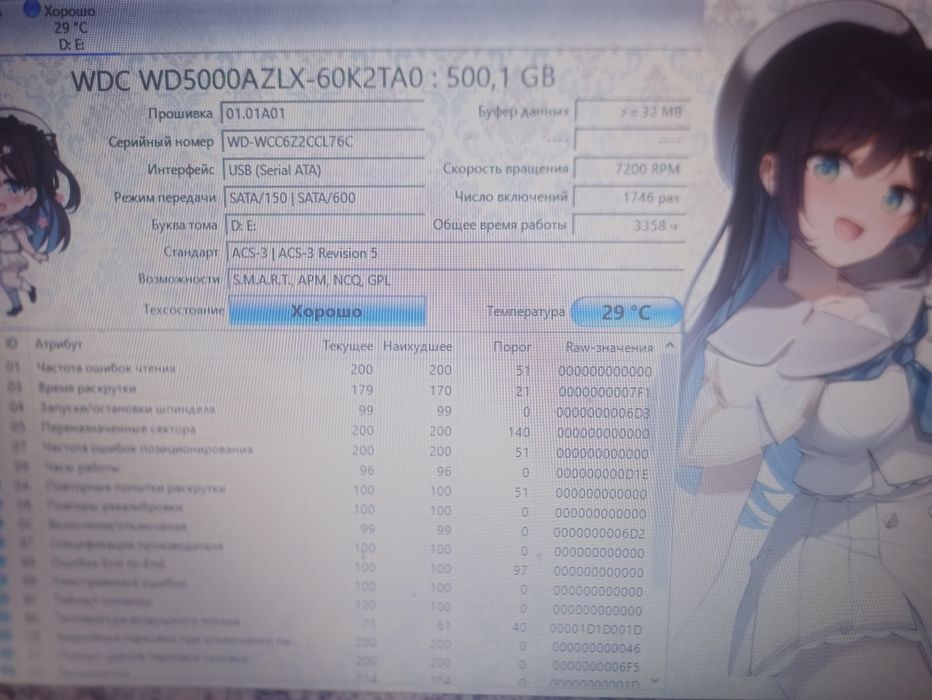Click the power-on hours field 3358 ч
Screen dimensions: 932x700
628,226
